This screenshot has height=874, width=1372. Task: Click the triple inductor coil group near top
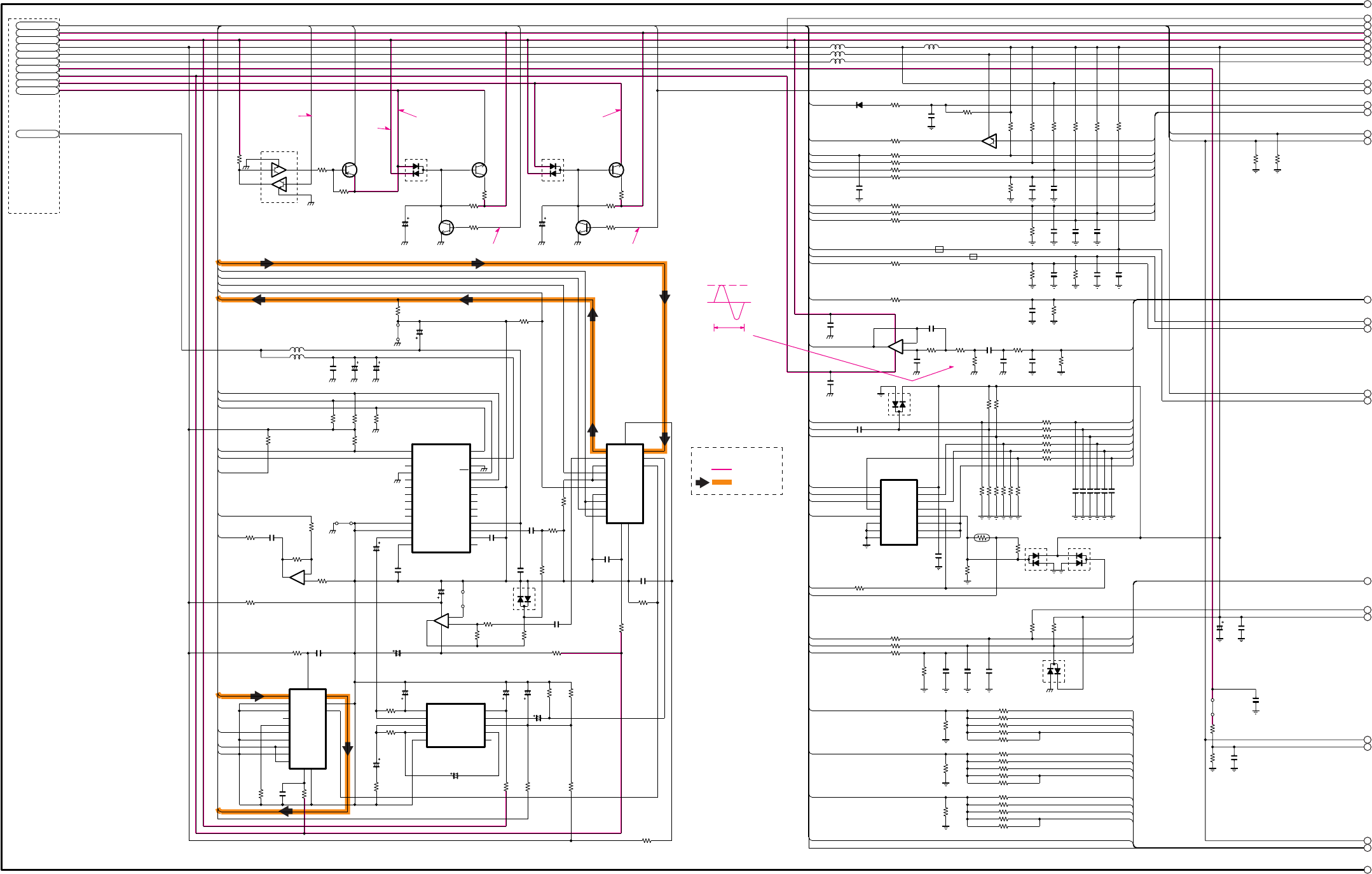coord(837,54)
